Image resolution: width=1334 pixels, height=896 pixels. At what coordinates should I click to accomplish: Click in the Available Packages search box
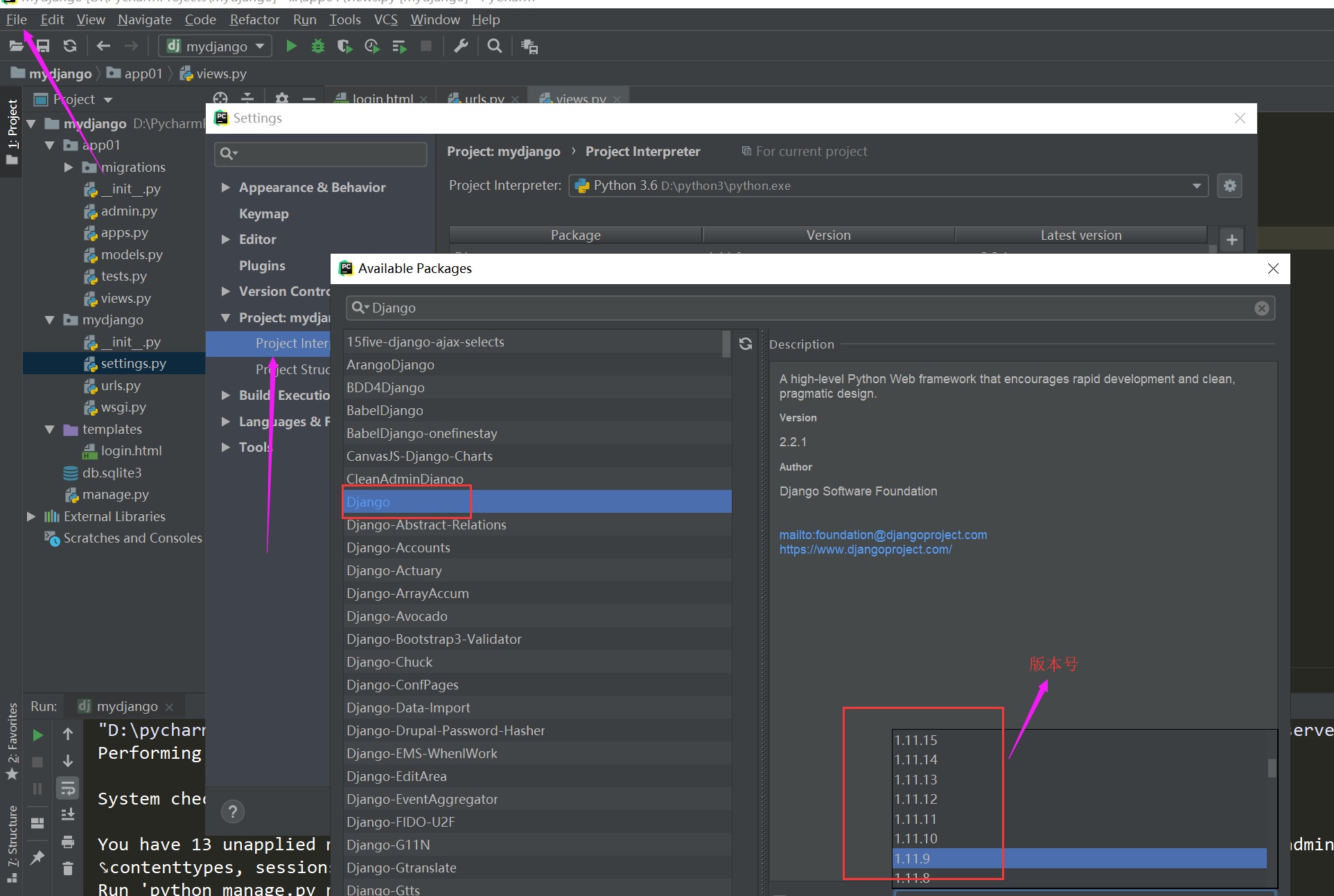tap(810, 308)
